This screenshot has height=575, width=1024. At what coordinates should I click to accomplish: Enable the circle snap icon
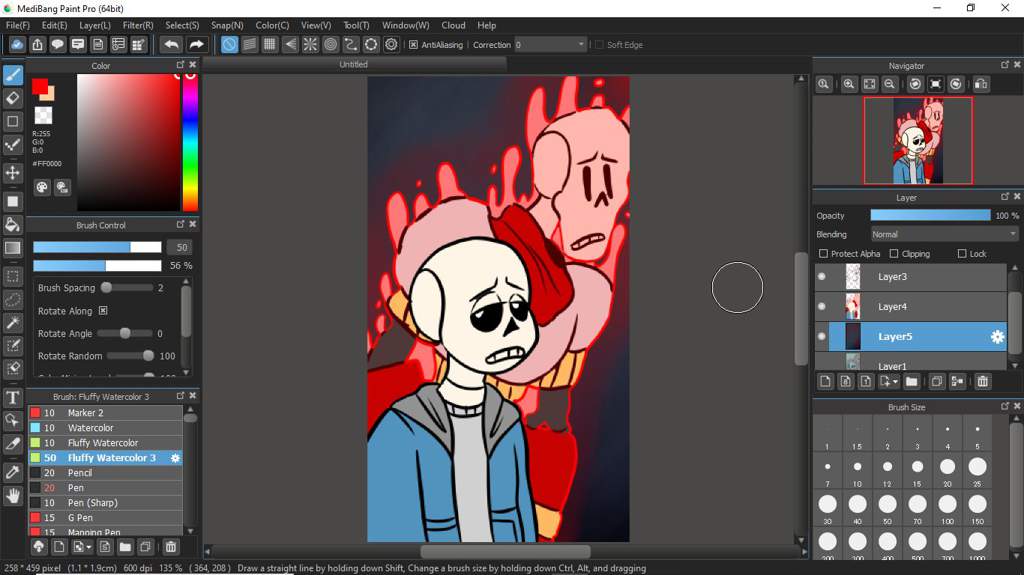pos(330,44)
